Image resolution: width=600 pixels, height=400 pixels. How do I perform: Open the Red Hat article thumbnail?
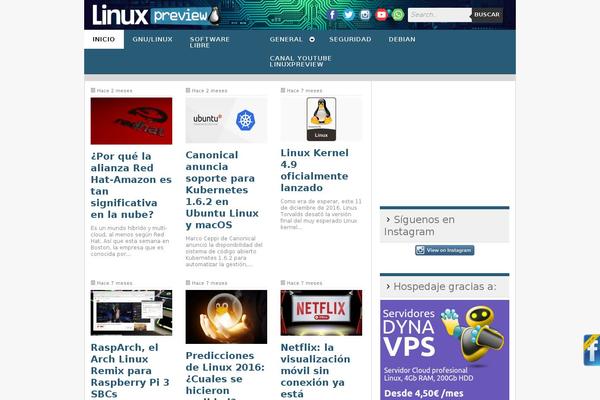[131, 121]
